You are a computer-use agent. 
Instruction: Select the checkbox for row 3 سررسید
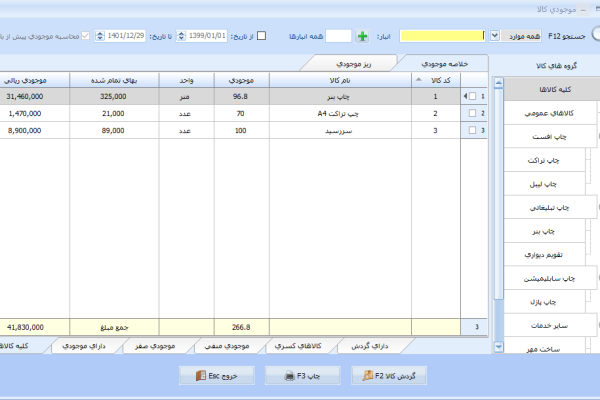473,130
